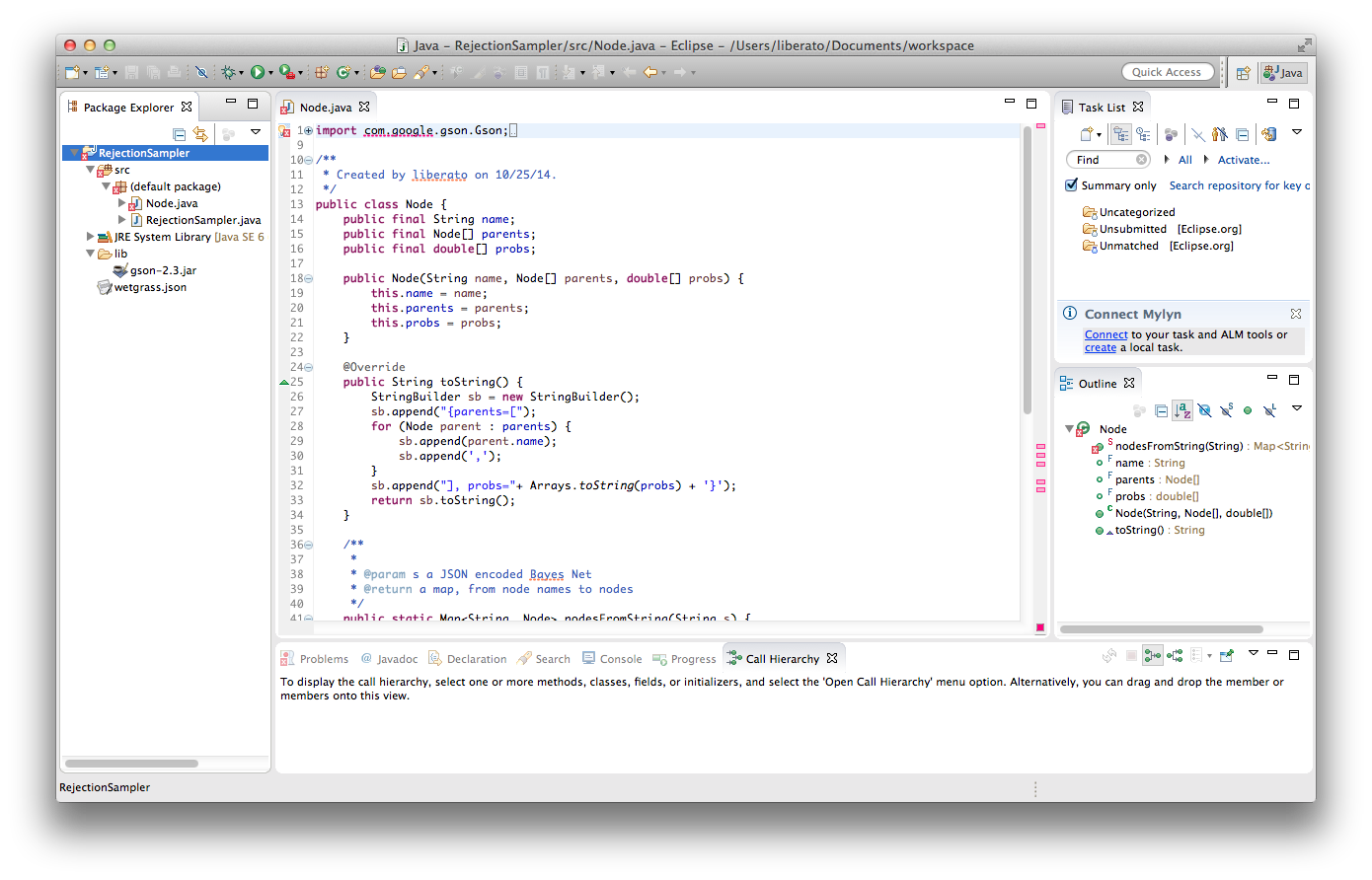
Task: Show callee hierarchy in Call Hierarchy view
Action: click(1175, 655)
